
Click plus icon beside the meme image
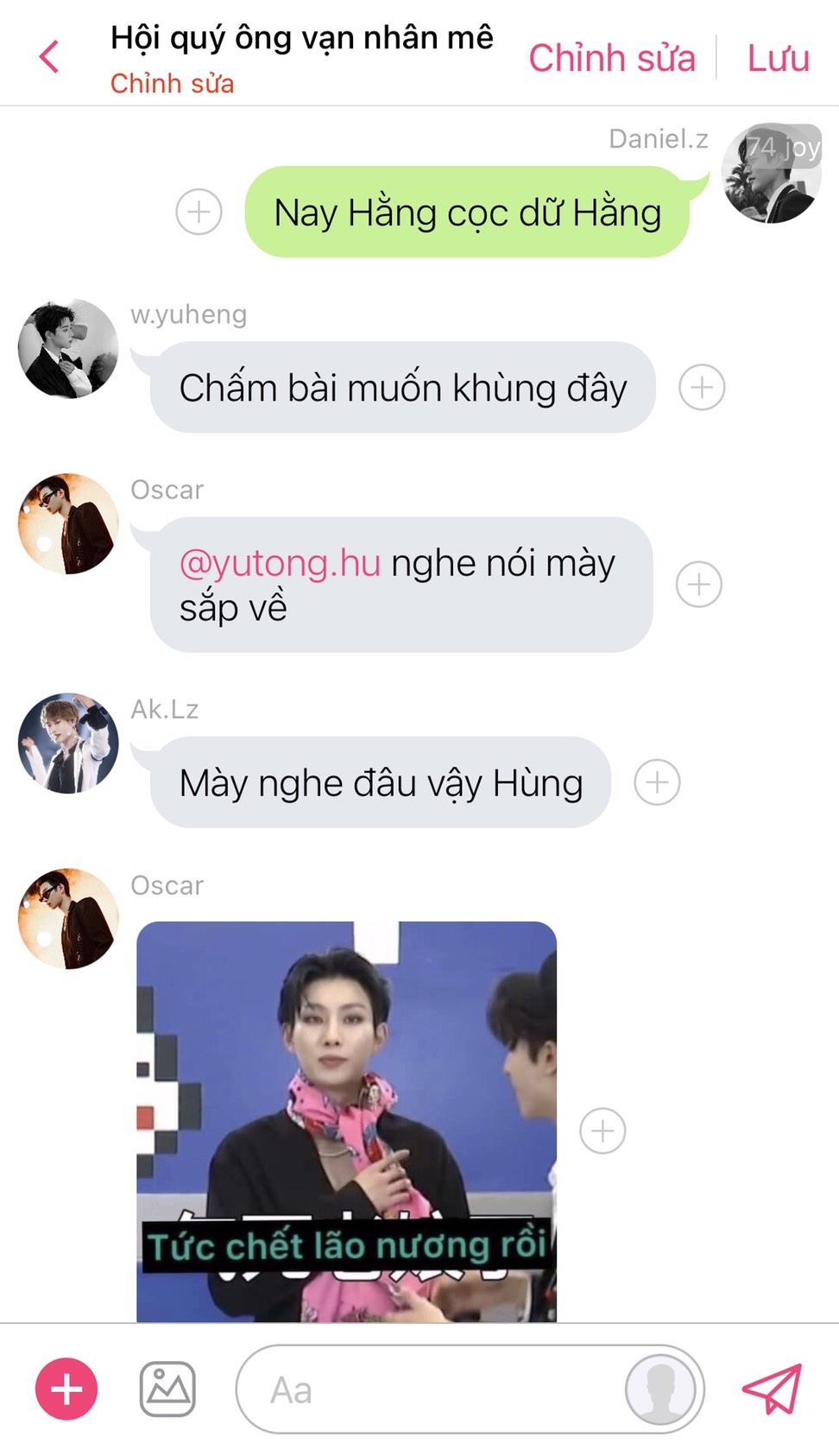602,1130
